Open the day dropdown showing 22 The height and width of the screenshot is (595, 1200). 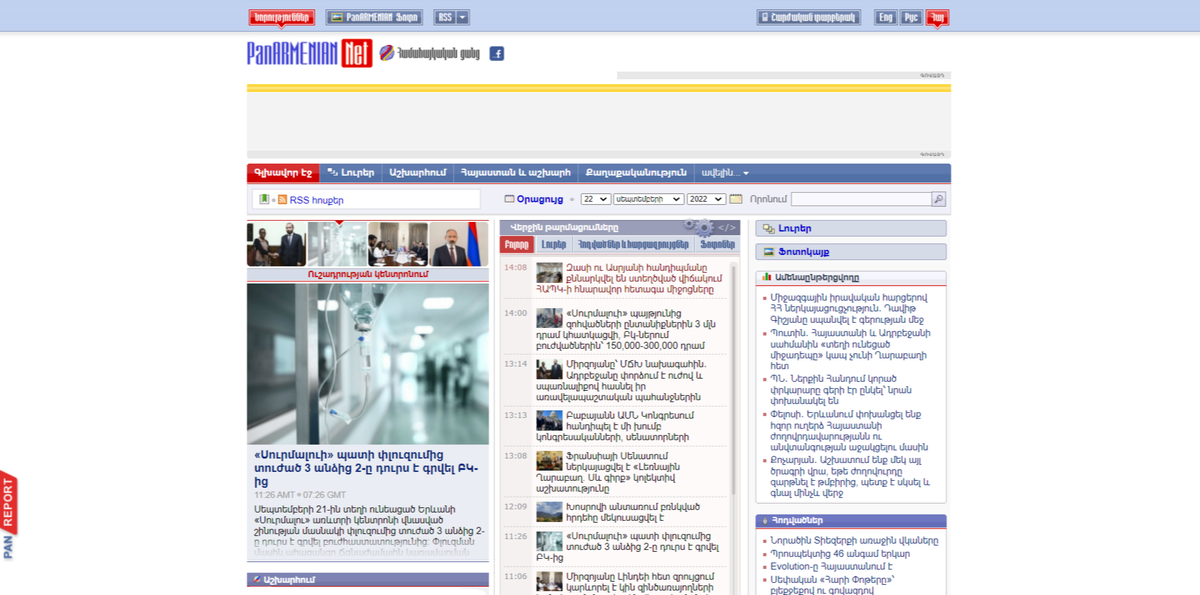click(x=595, y=199)
